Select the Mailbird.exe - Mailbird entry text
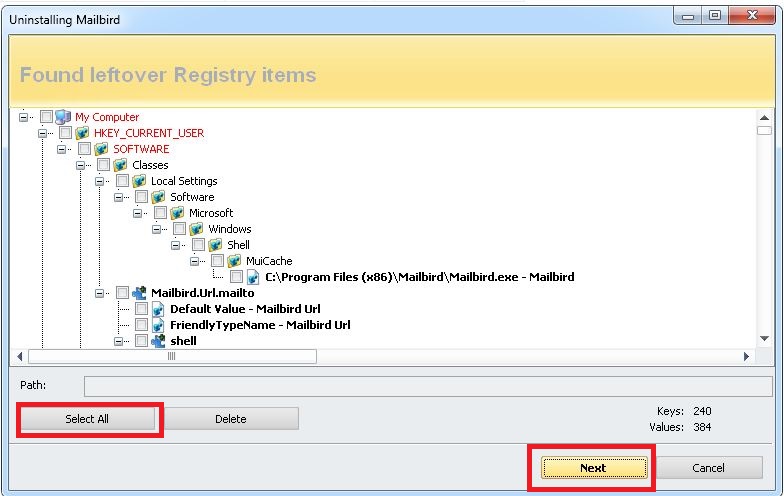 (x=420, y=277)
